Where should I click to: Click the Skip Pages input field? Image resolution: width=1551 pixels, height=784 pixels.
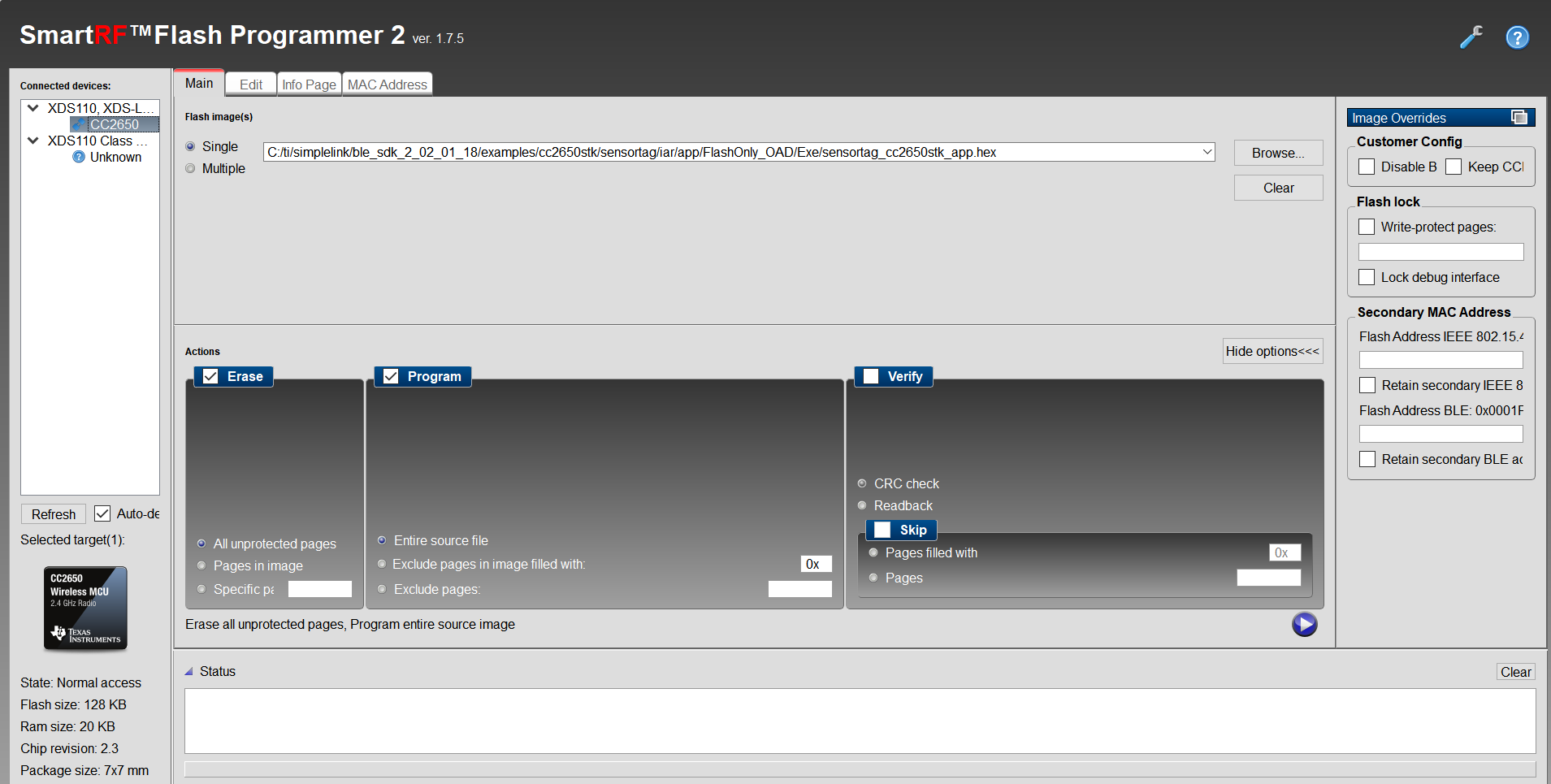(x=1269, y=578)
